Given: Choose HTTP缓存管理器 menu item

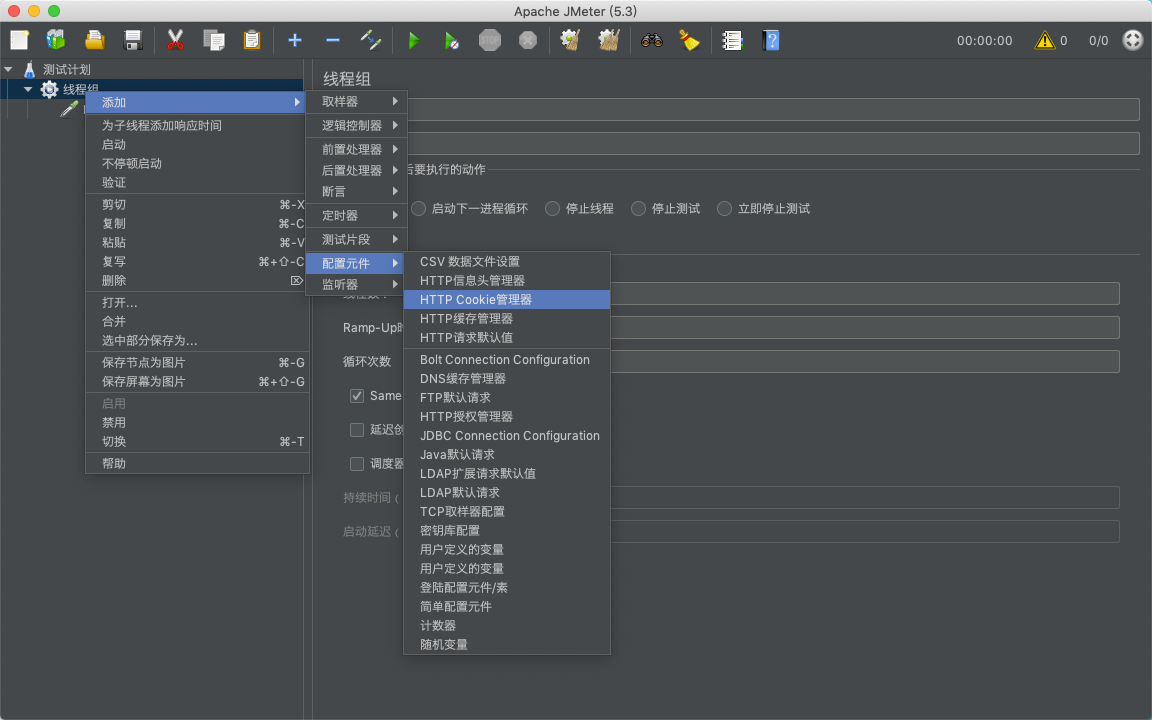Looking at the screenshot, I should (x=507, y=319).
